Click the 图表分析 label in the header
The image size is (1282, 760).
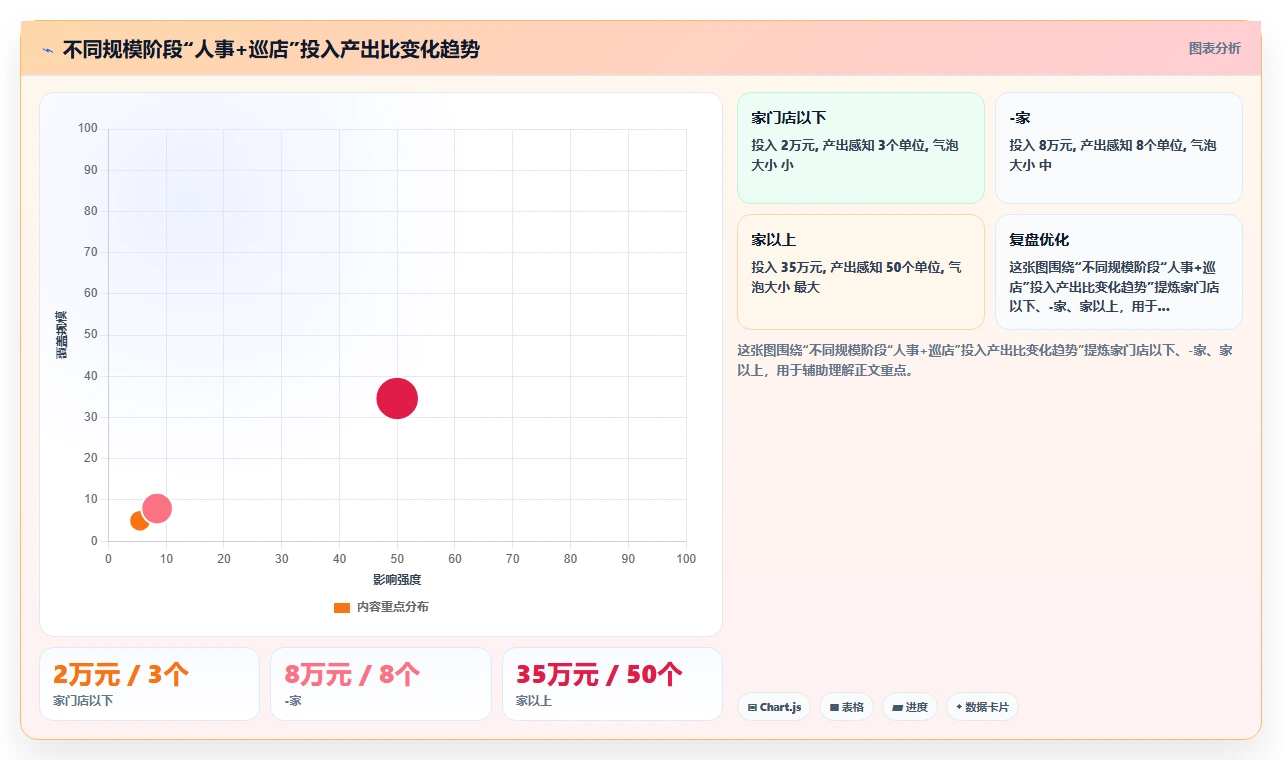pyautogui.click(x=1214, y=48)
